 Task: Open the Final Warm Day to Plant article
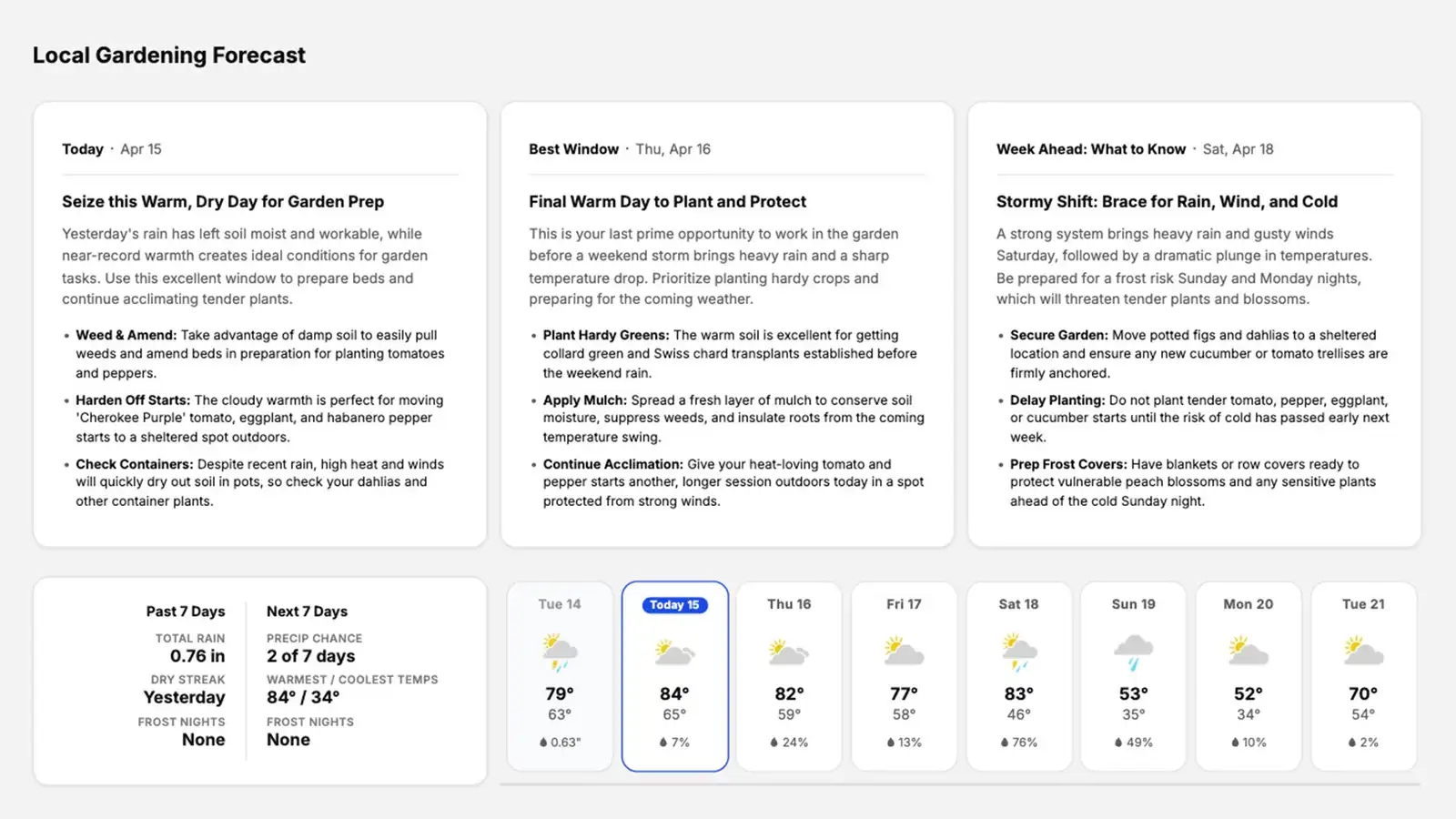(x=667, y=201)
